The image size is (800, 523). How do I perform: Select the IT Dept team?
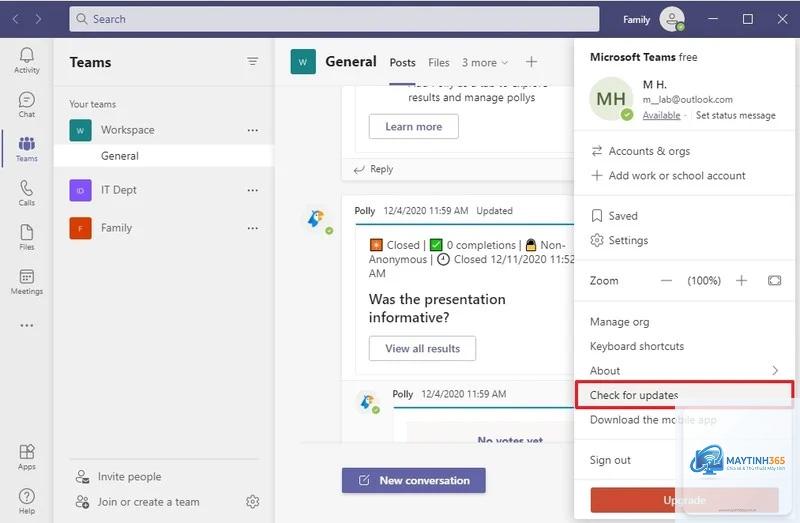point(163,190)
